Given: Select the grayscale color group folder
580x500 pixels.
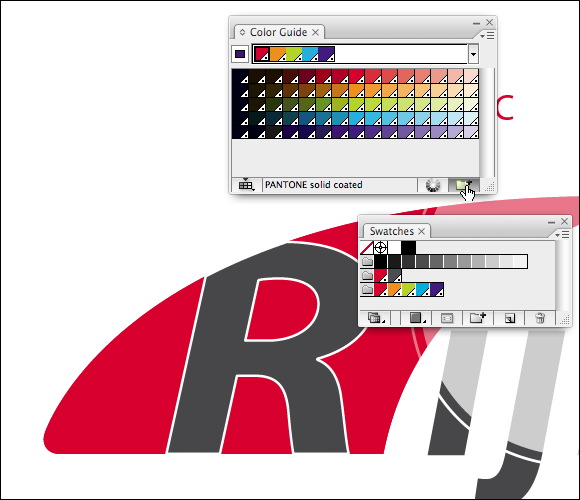Looking at the screenshot, I should click(x=367, y=261).
